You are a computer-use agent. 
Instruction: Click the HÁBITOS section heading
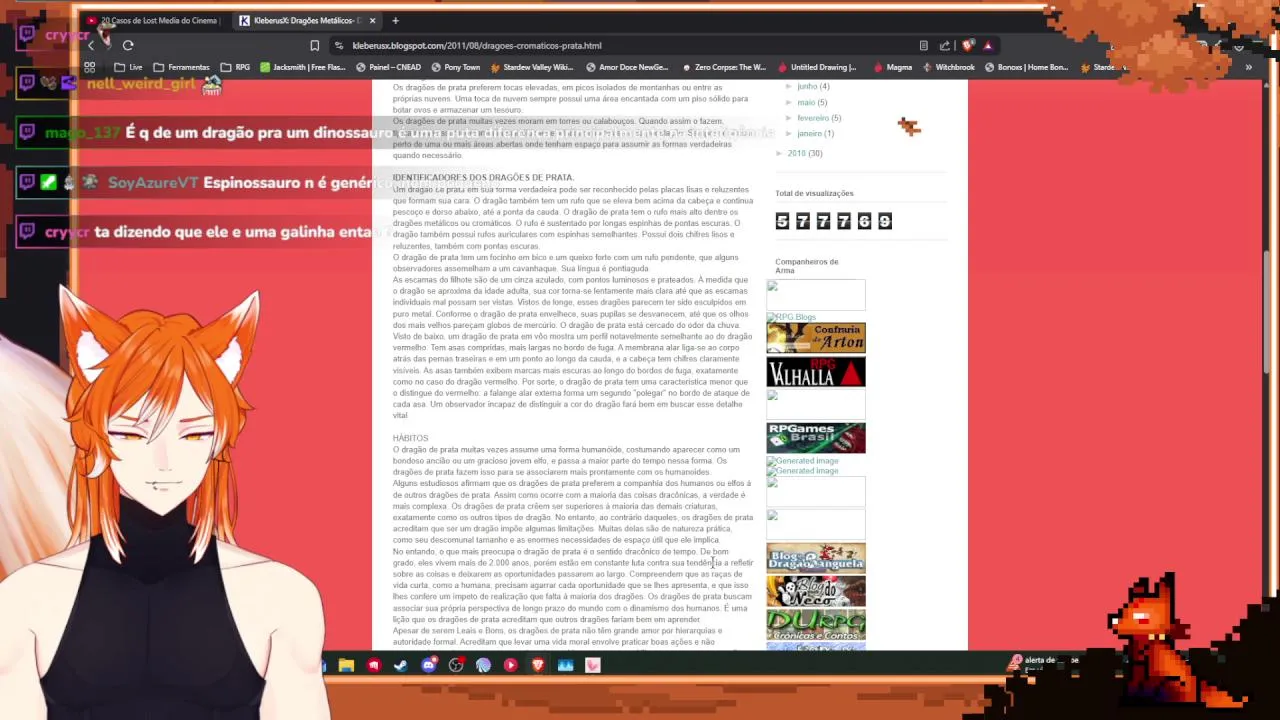point(410,438)
